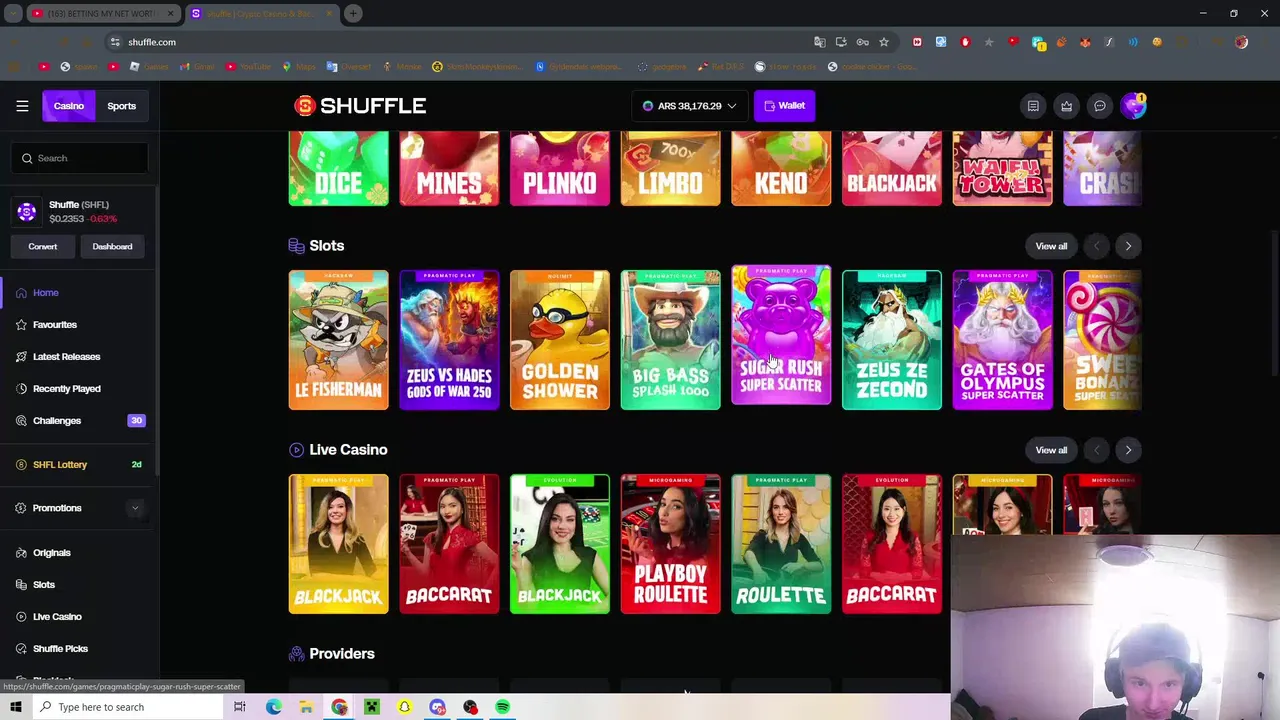Open Gates of Olympus Super Scatter

click(x=1002, y=340)
